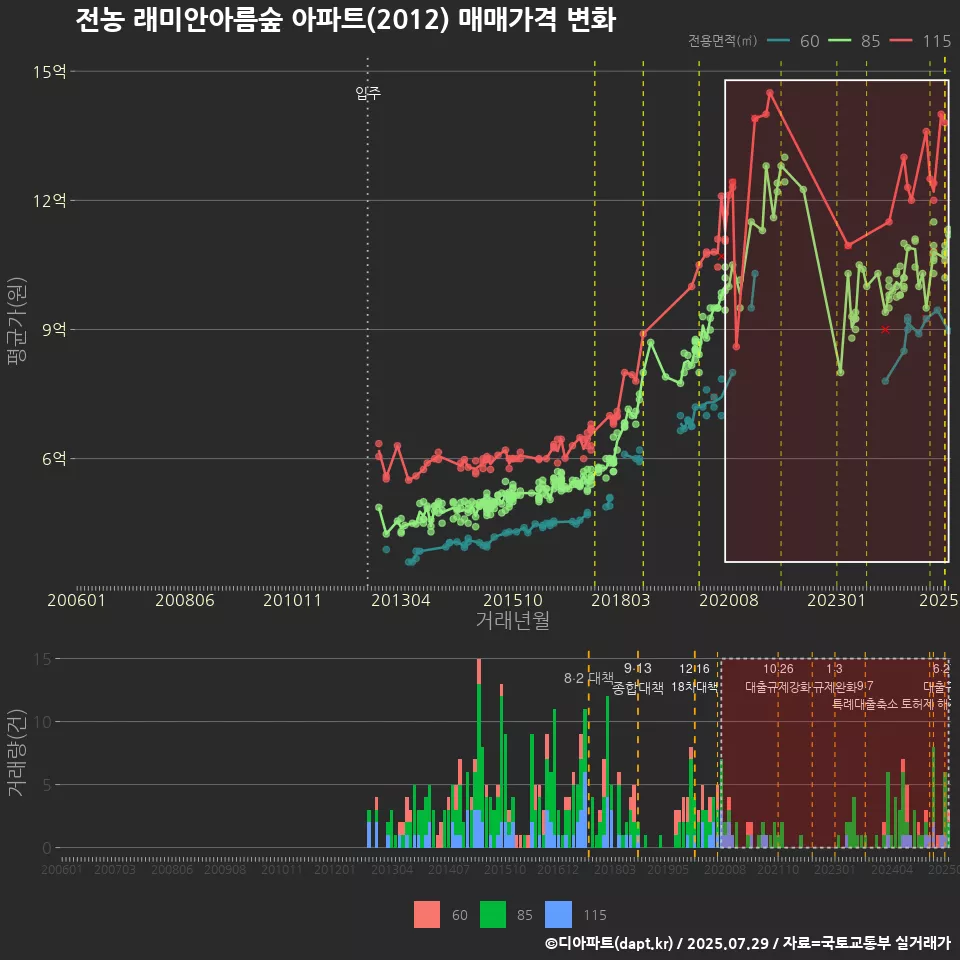Screen dimensions: 960x960
Task: Click the red 115 legend line in the top legend
Action: coord(901,41)
